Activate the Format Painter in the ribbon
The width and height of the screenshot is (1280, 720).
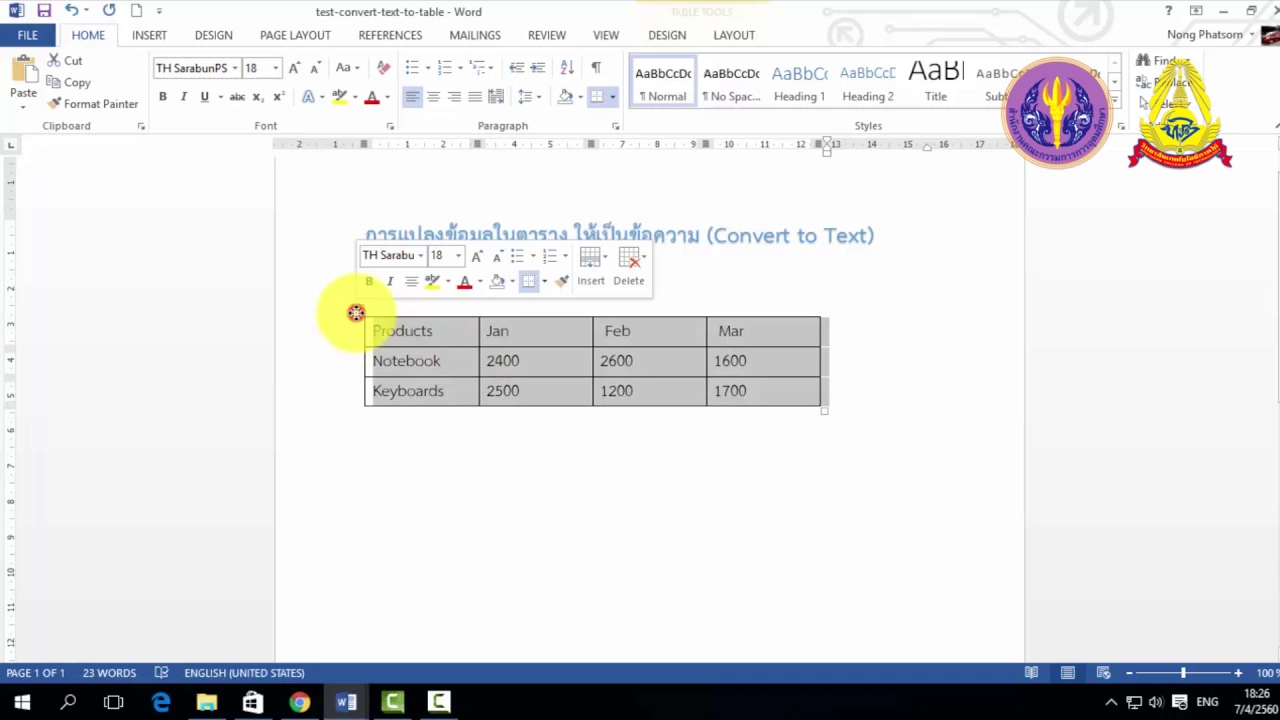[92, 104]
